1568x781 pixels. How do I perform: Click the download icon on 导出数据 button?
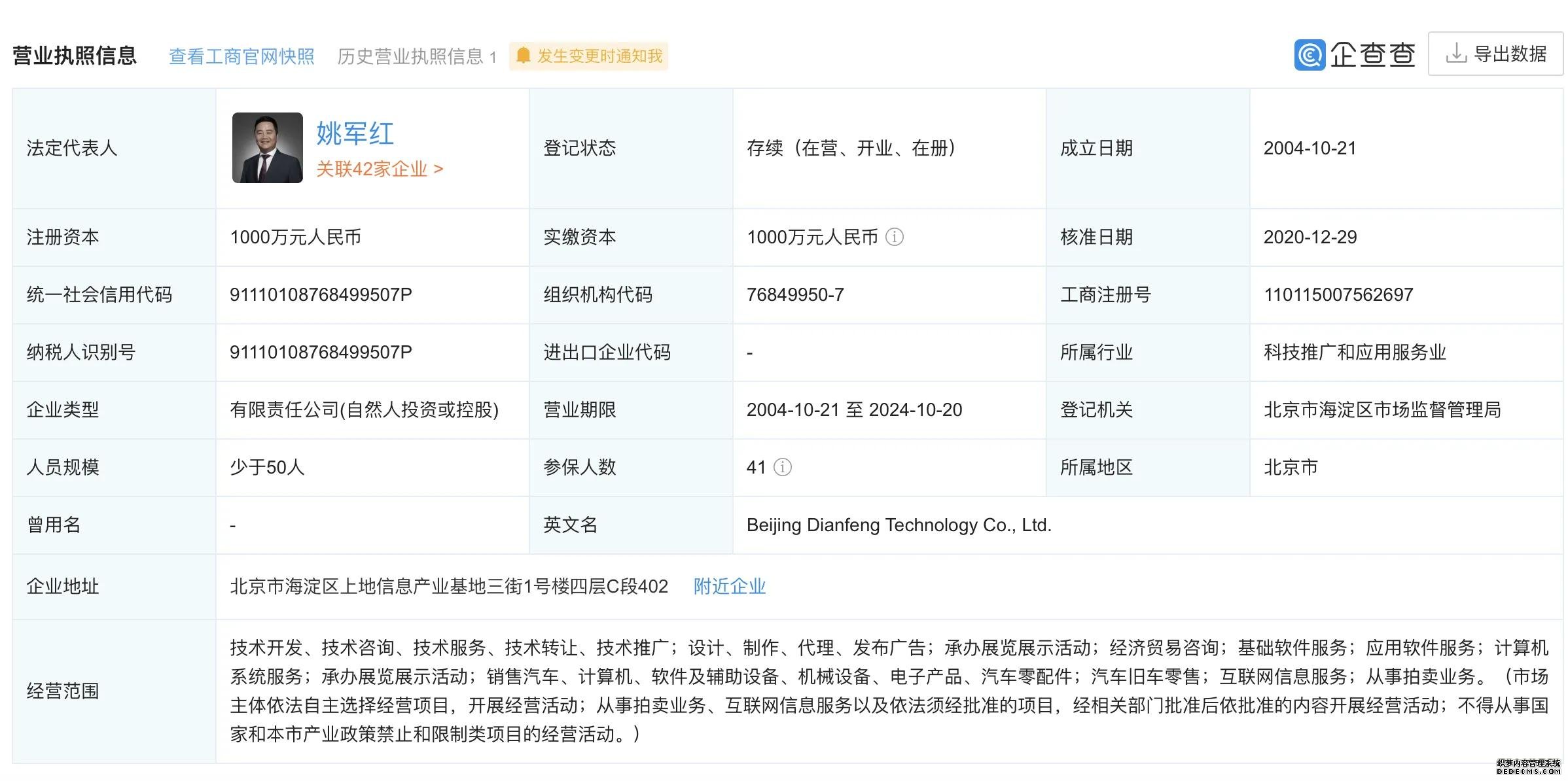[1456, 54]
